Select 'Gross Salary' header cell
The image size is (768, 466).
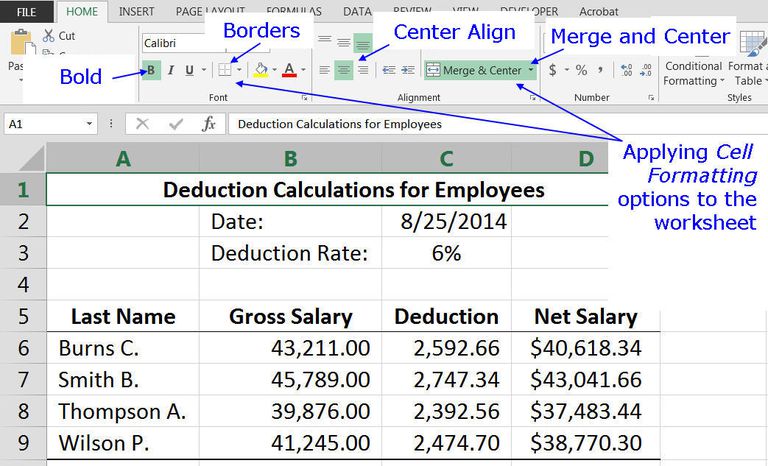[x=290, y=316]
